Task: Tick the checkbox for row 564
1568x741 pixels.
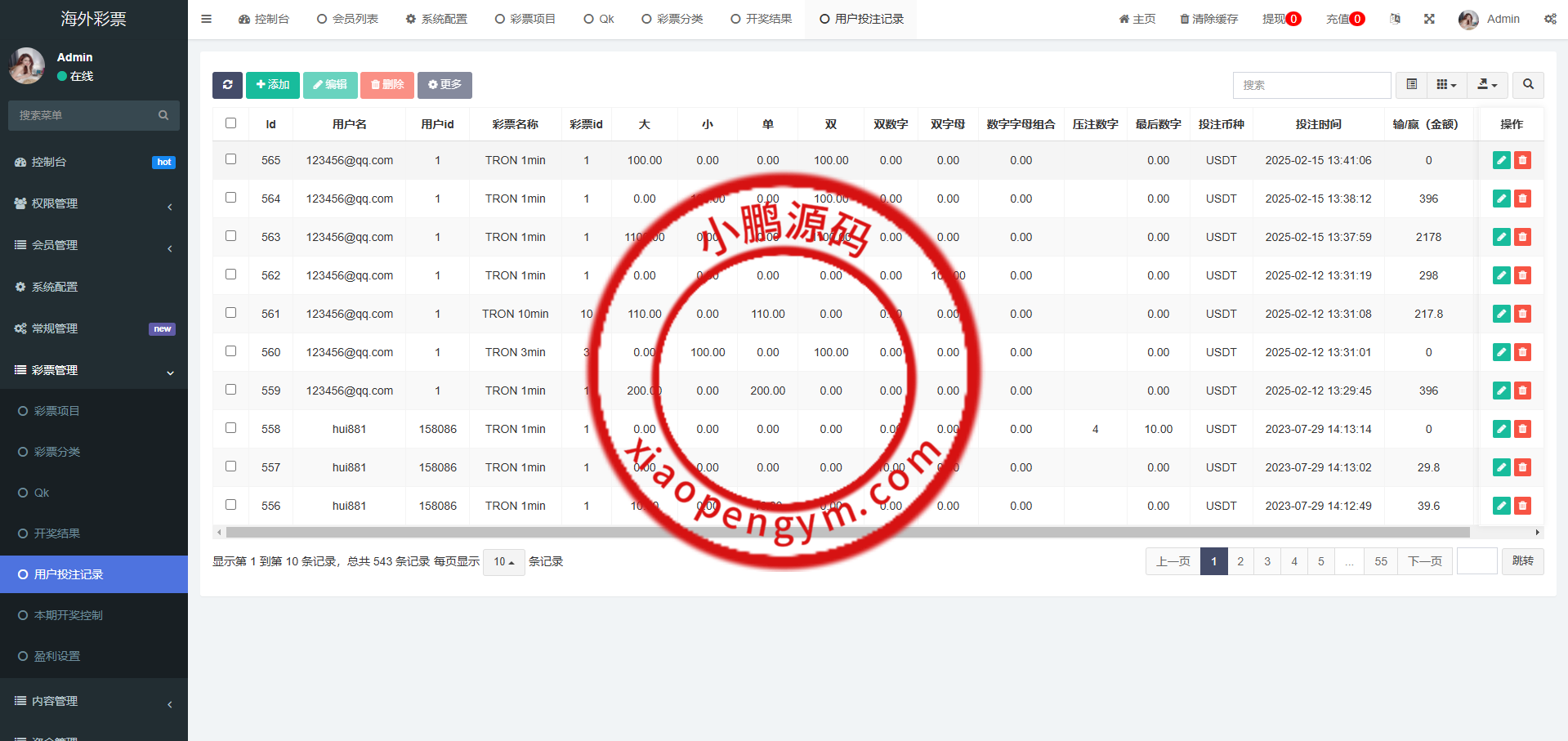Action: 231,198
